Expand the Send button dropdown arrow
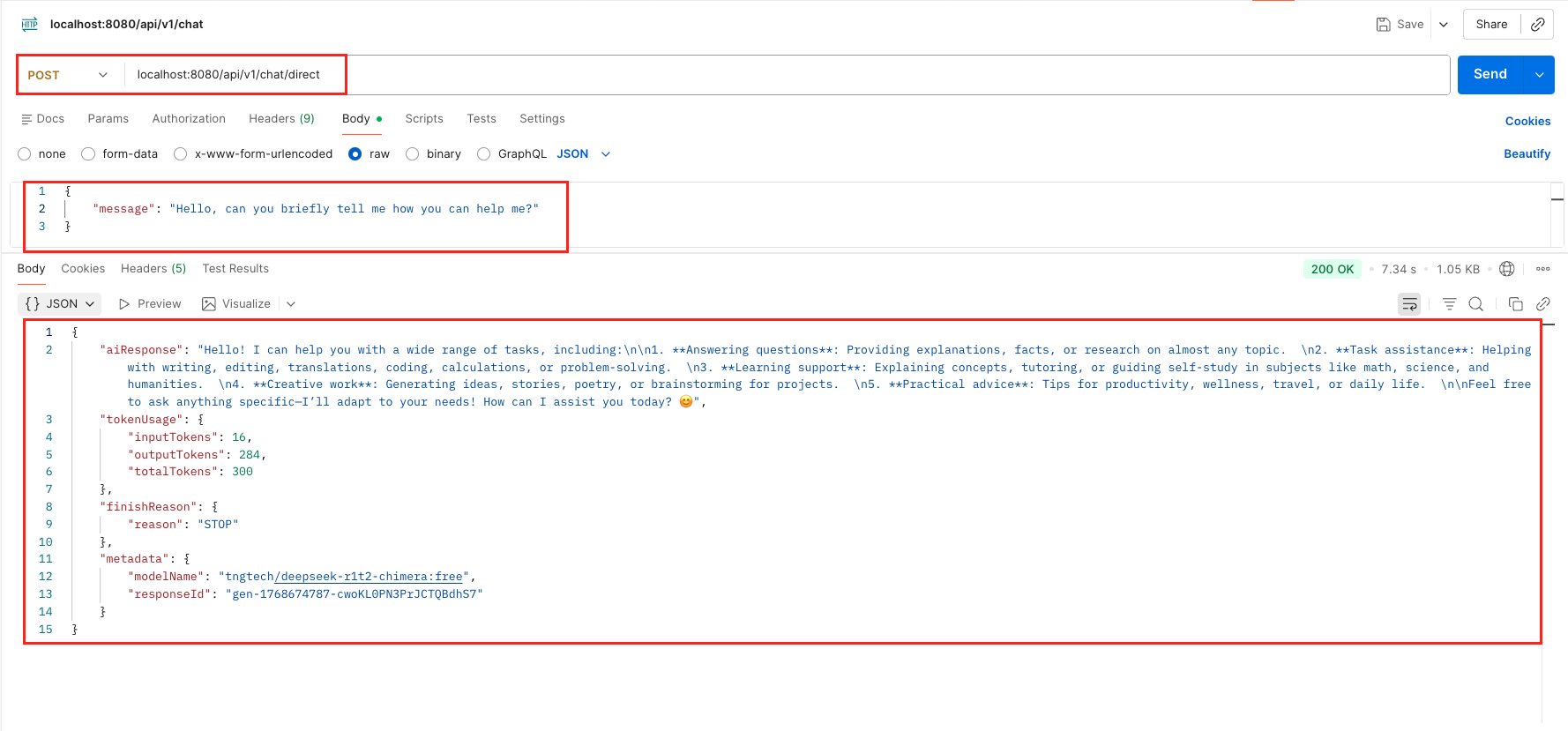This screenshot has height=731, width=1568. coord(1539,75)
